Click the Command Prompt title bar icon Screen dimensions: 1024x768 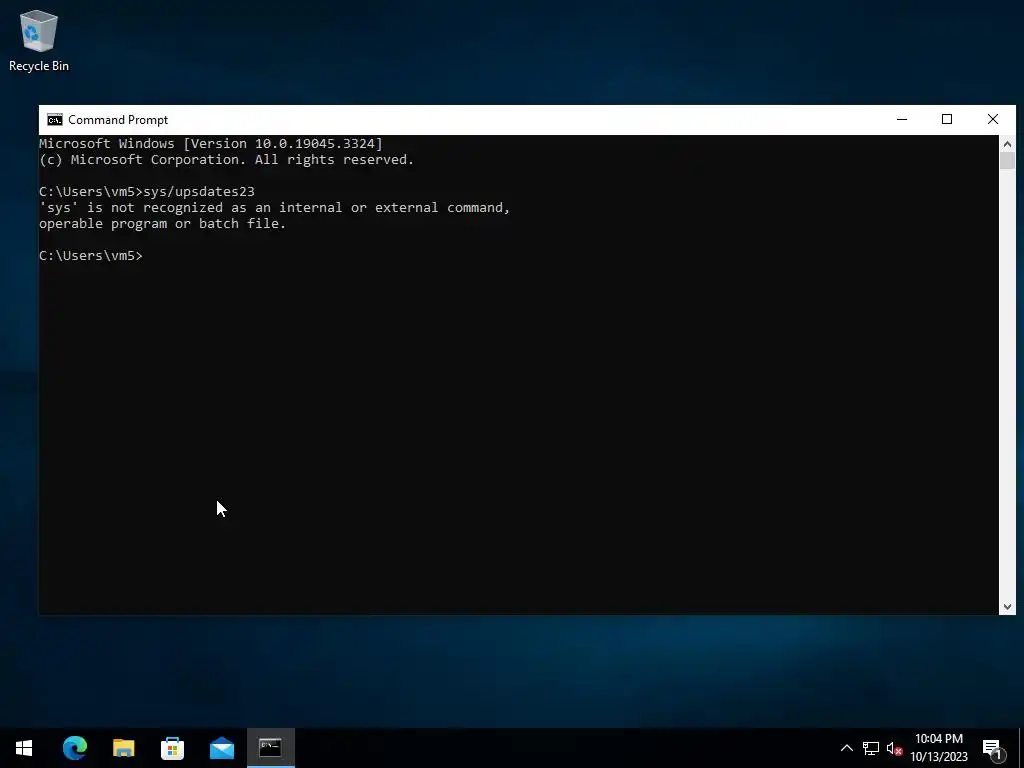[55, 120]
